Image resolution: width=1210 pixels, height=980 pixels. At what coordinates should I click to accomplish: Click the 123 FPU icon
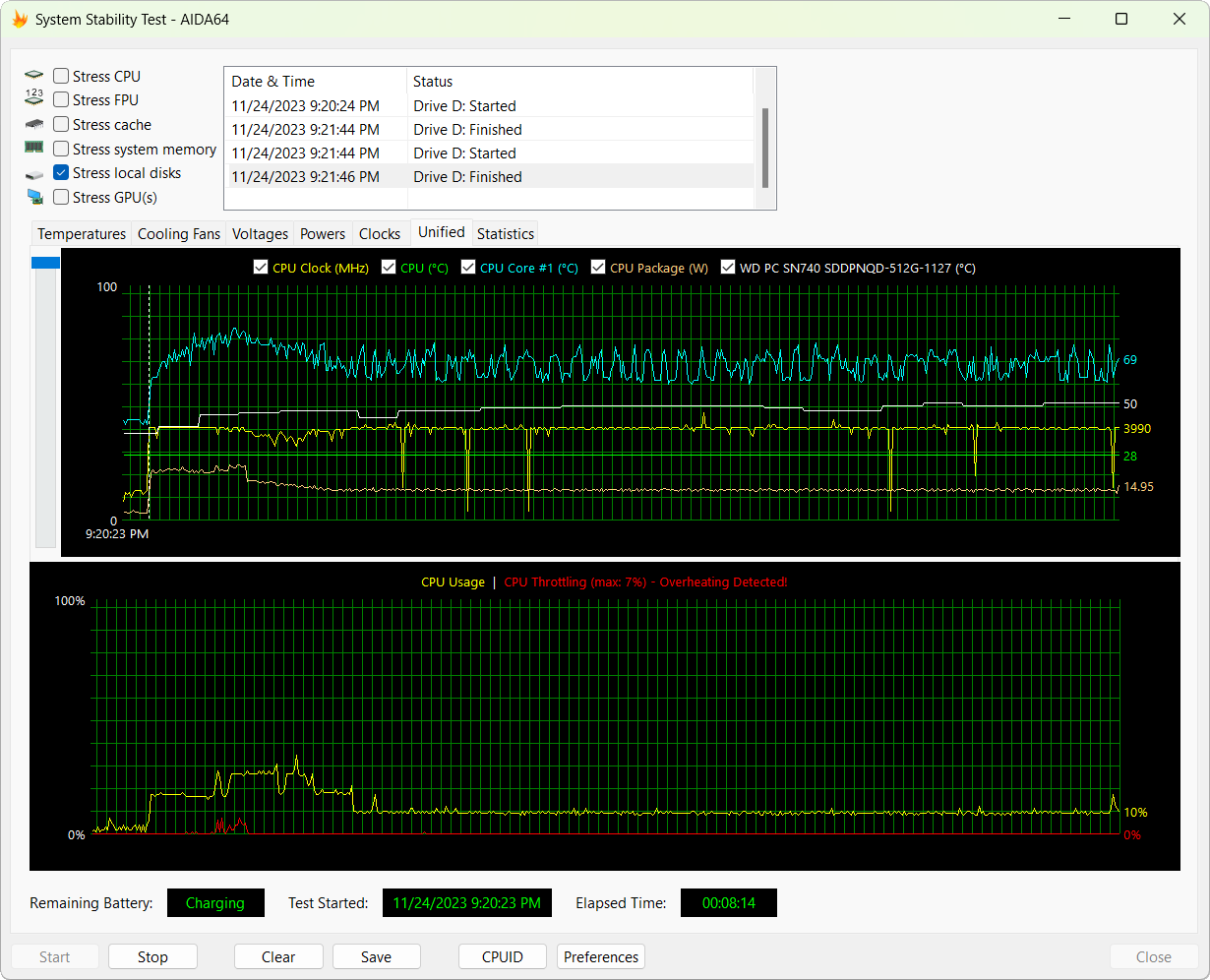coord(34,99)
